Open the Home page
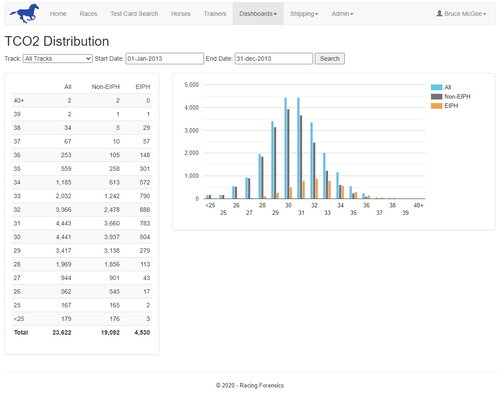The width and height of the screenshot is (500, 398). point(58,14)
